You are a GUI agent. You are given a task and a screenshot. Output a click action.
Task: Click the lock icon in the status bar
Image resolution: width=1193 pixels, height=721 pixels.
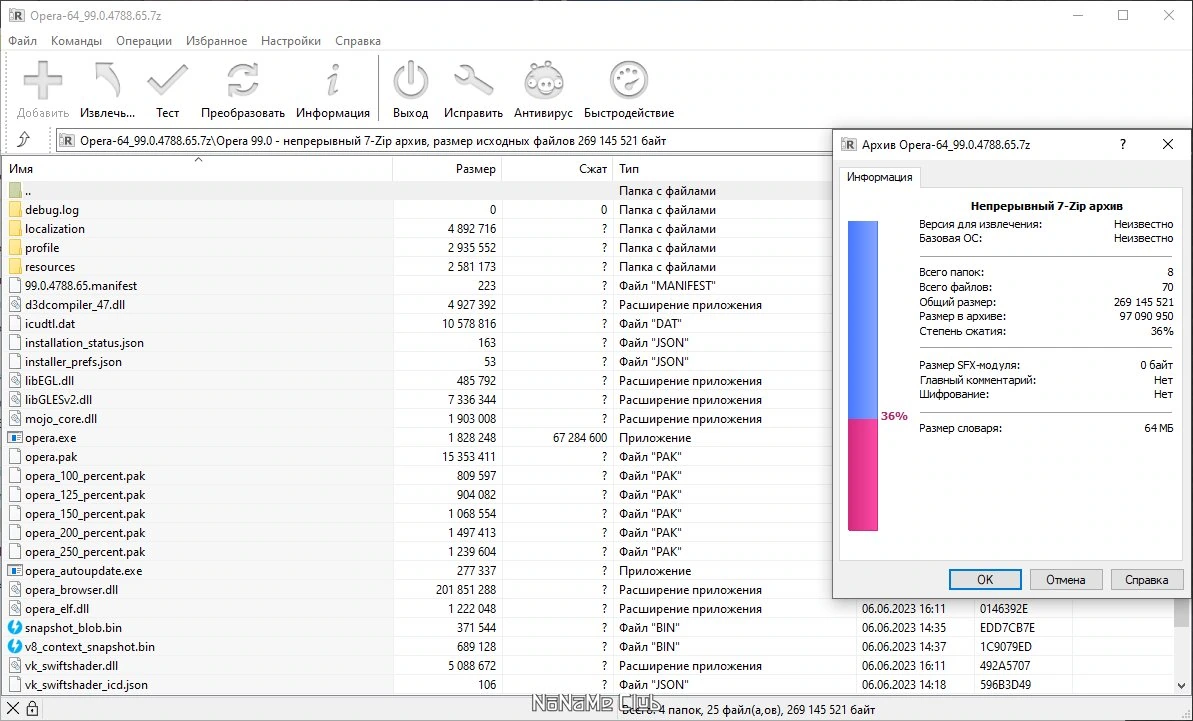(x=32, y=710)
